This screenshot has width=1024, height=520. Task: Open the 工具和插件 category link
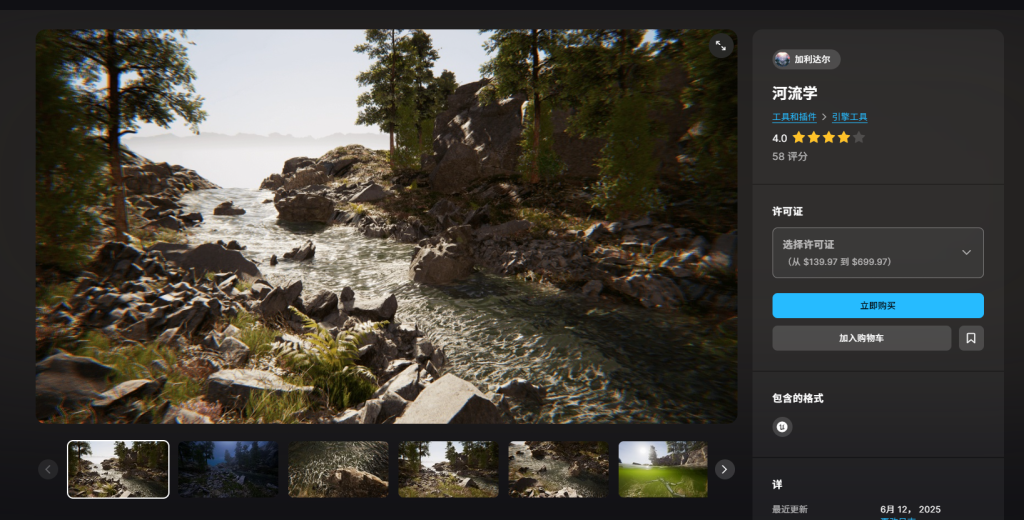pos(795,118)
